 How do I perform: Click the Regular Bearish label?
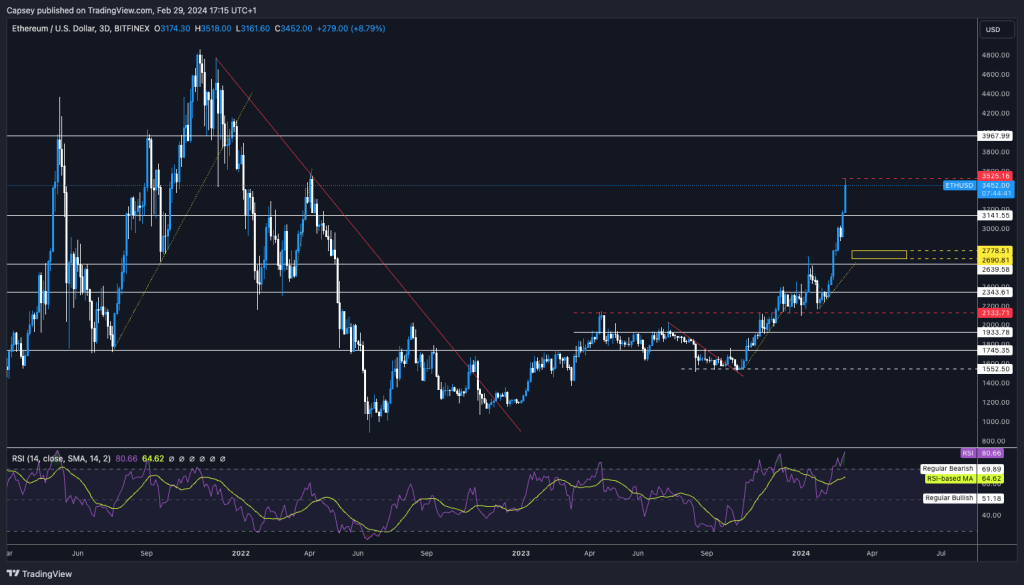[x=948, y=469]
